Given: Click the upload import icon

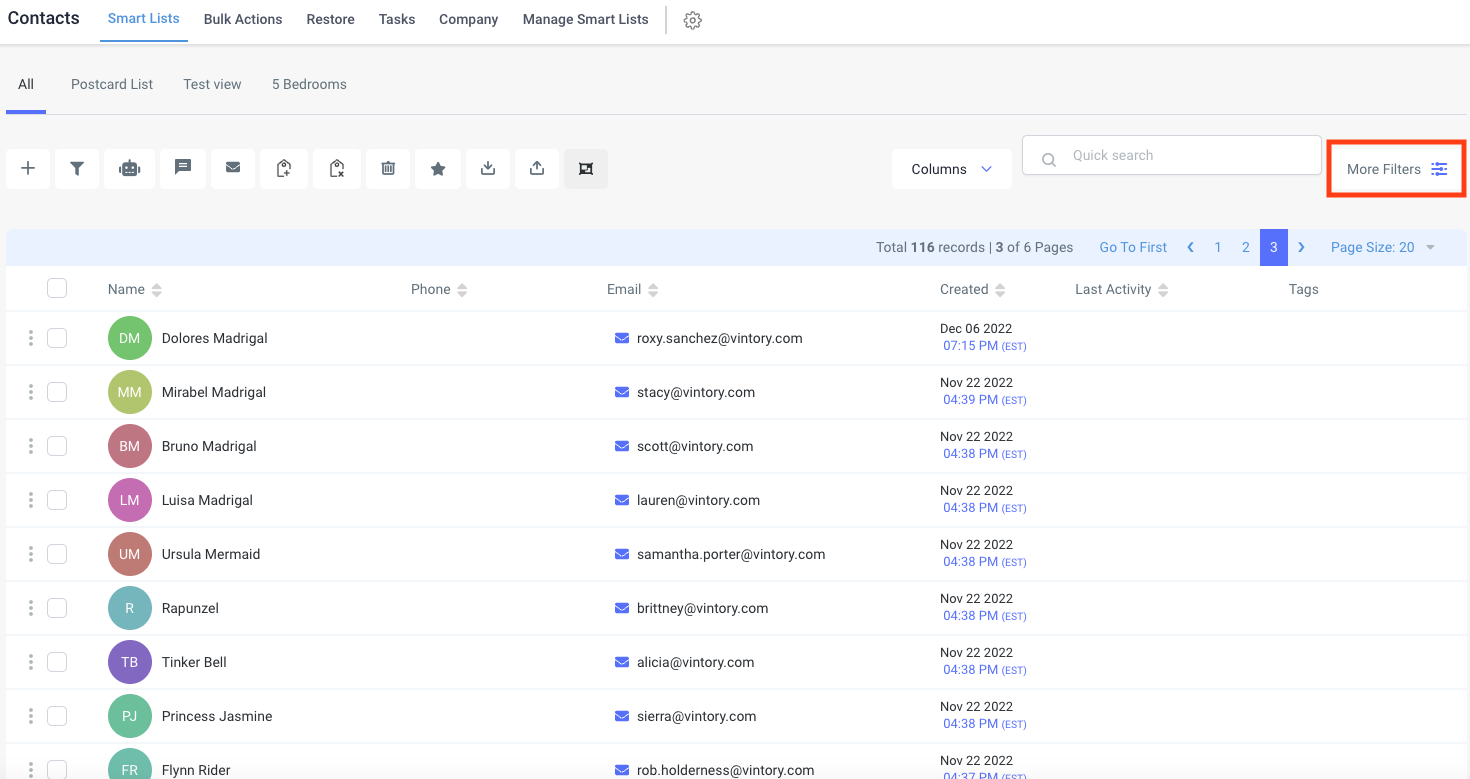Looking at the screenshot, I should click(x=537, y=169).
